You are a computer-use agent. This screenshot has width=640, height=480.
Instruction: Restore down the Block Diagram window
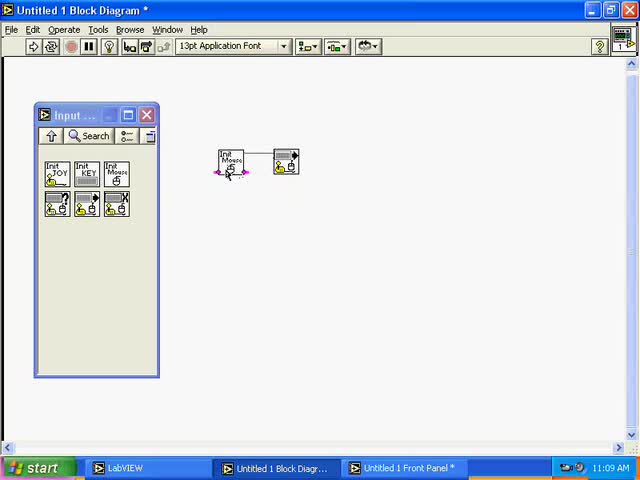click(x=611, y=11)
